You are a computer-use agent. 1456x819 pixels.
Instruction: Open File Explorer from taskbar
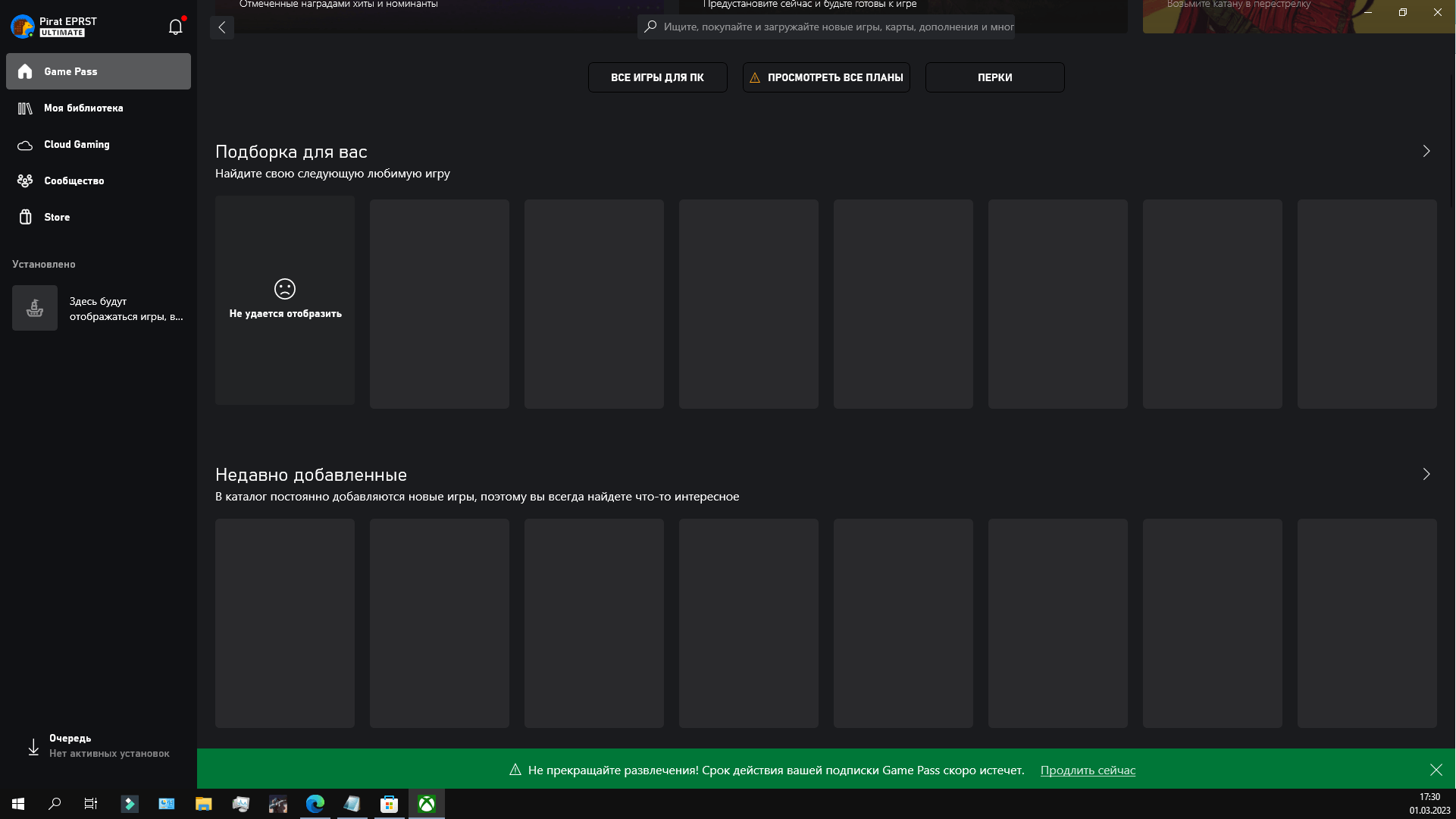(x=204, y=804)
